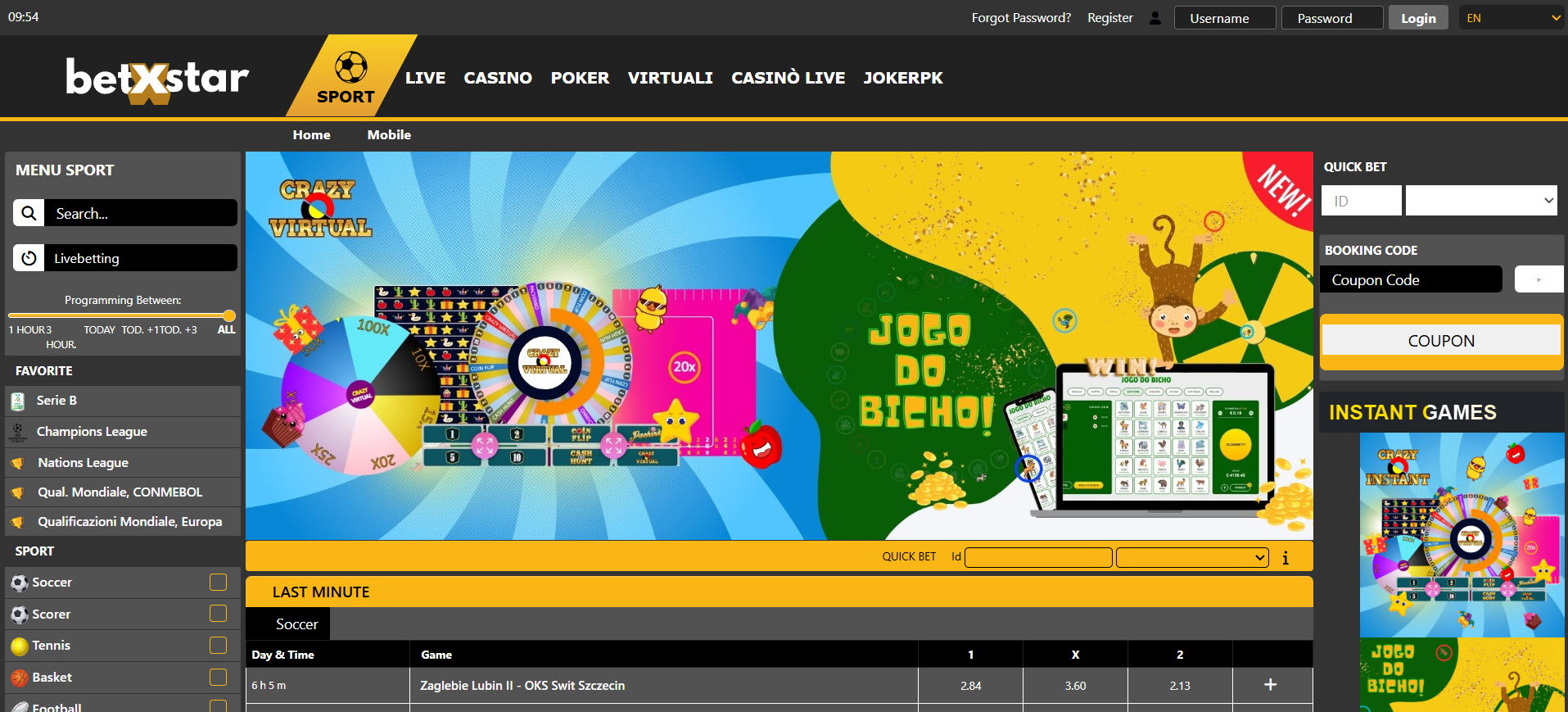
Task: Focus the Password field
Action: click(x=1332, y=18)
